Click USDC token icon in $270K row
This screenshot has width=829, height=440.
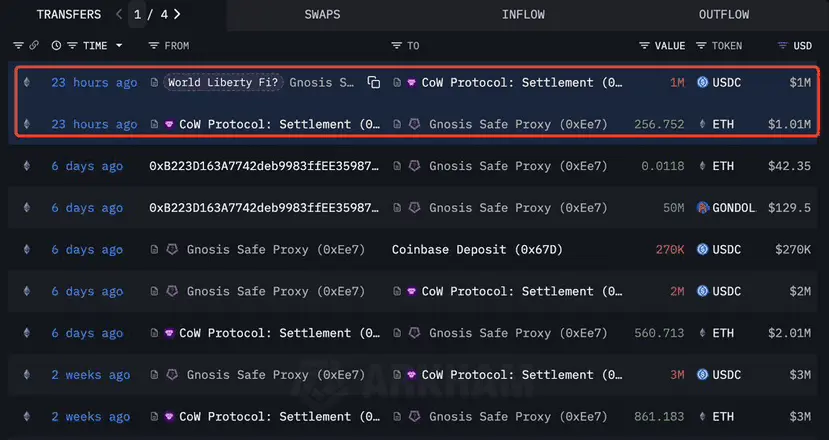[x=702, y=250]
